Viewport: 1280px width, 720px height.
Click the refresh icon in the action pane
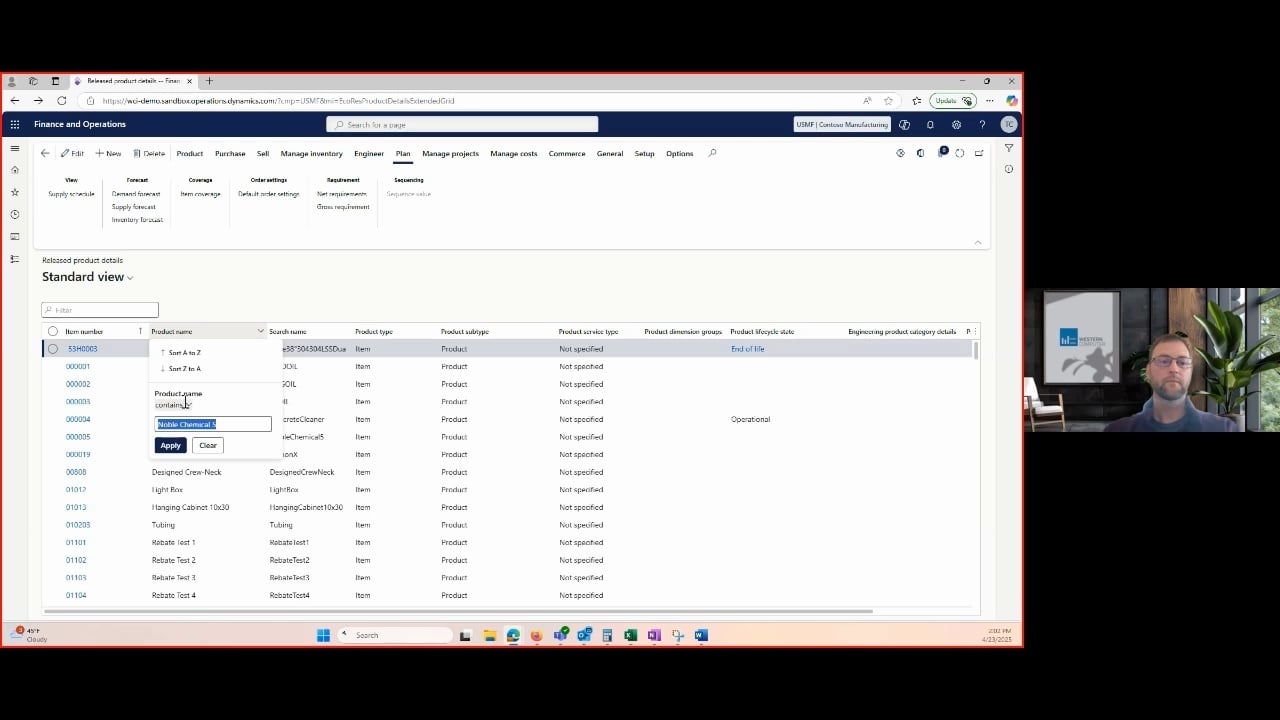click(x=960, y=153)
